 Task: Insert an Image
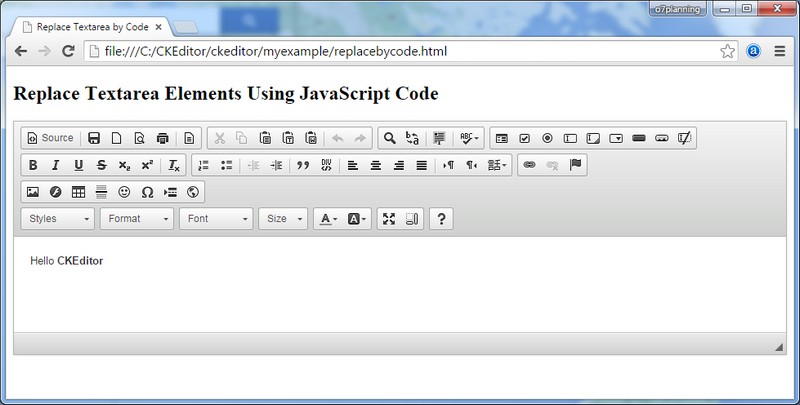click(33, 192)
